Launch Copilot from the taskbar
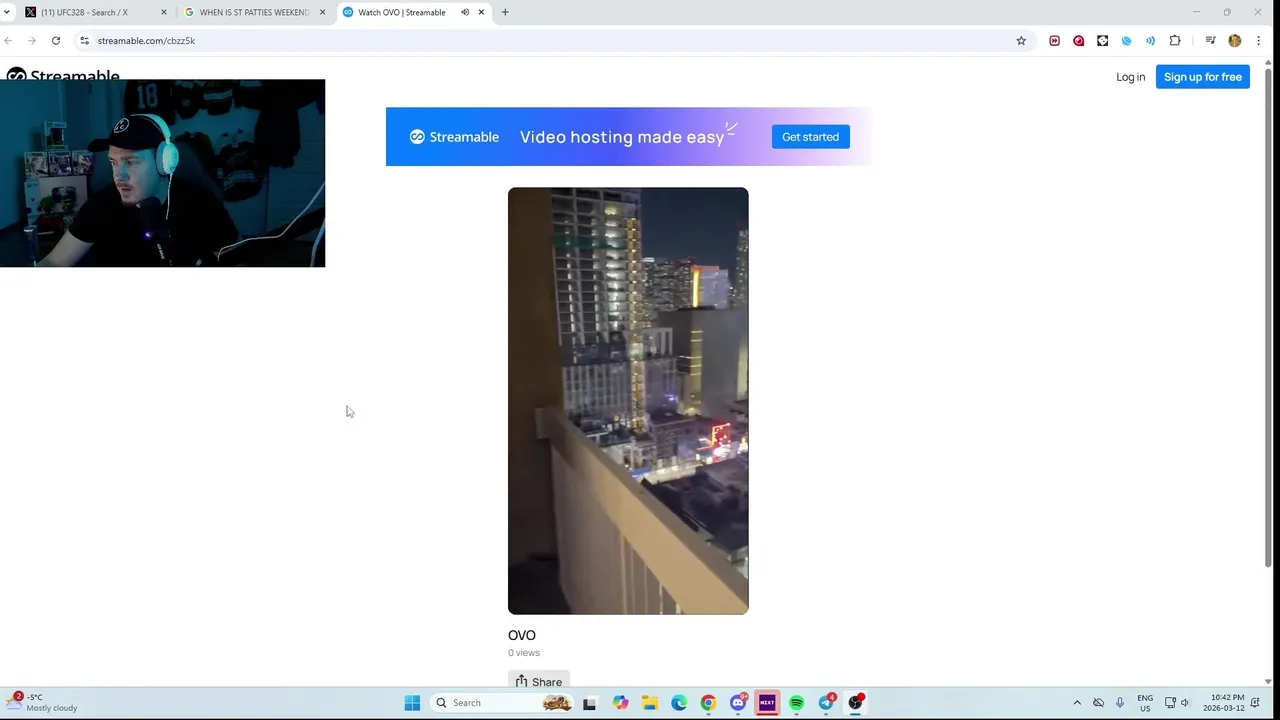Viewport: 1280px width, 720px height. (x=620, y=703)
